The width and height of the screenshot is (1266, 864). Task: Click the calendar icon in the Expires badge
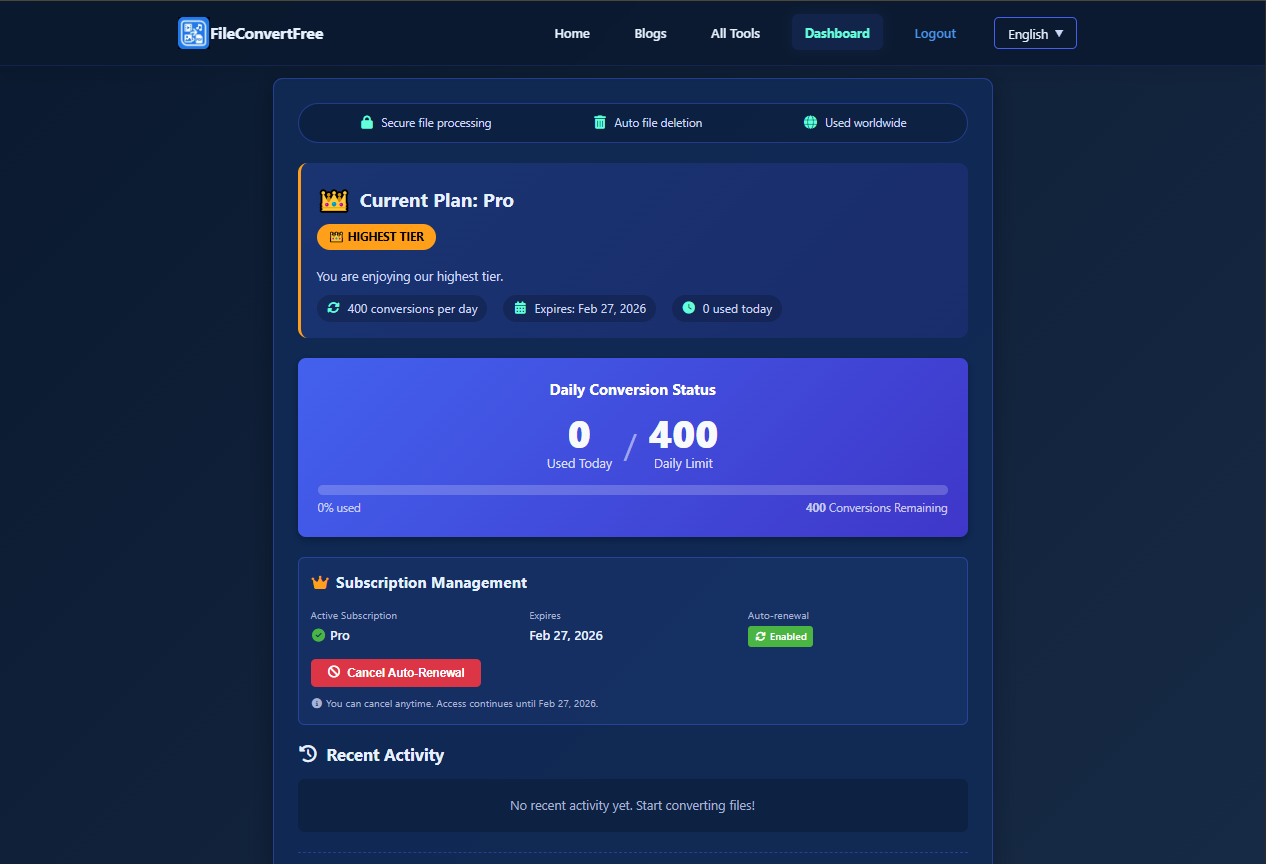pyautogui.click(x=519, y=308)
